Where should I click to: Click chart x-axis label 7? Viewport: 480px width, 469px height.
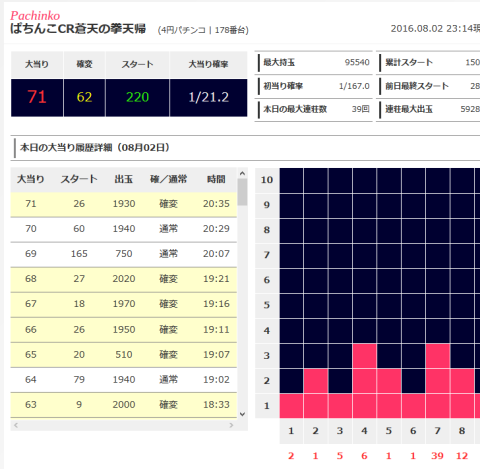click(437, 431)
